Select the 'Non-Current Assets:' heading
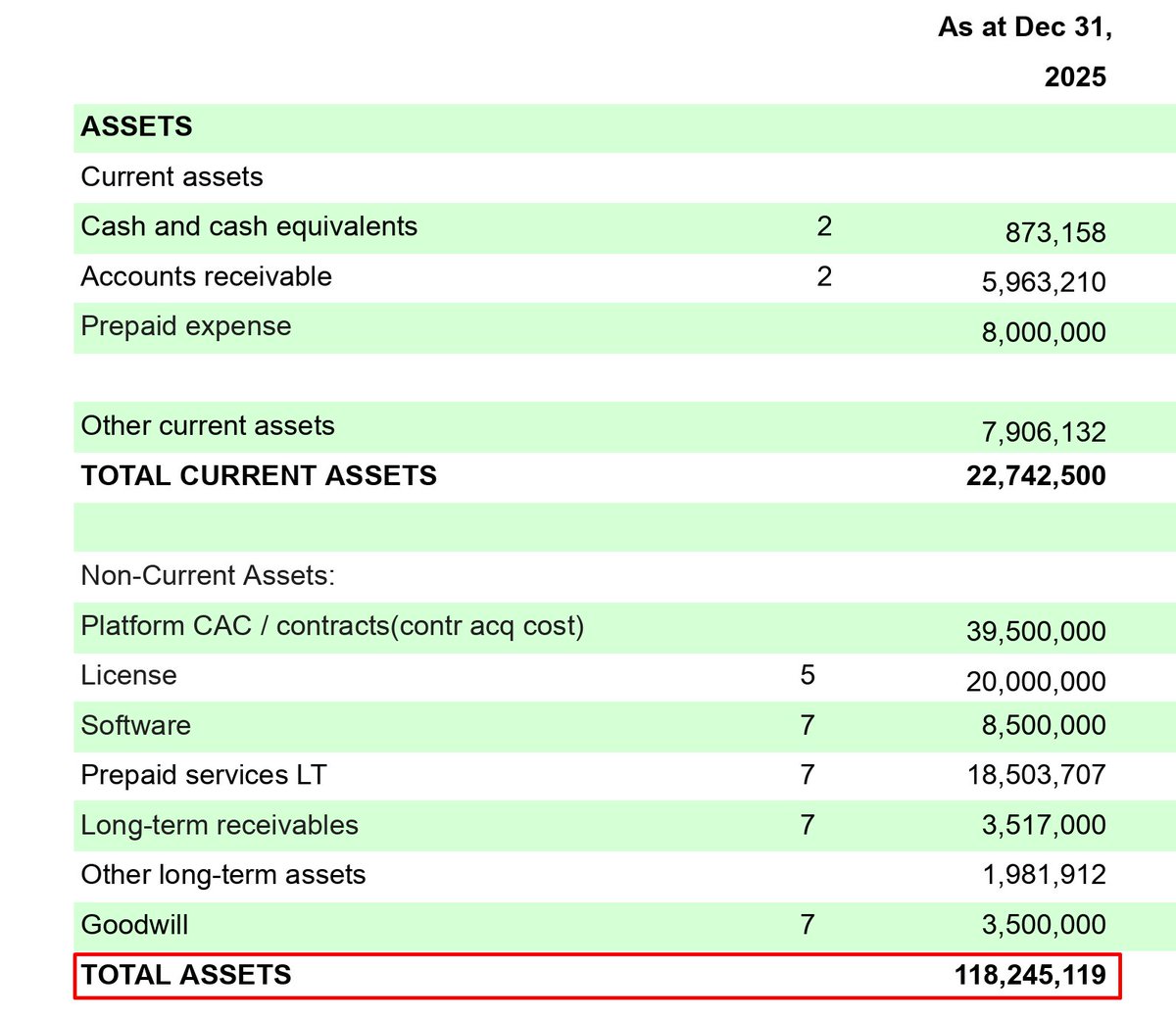This screenshot has width=1176, height=1019. click(208, 575)
